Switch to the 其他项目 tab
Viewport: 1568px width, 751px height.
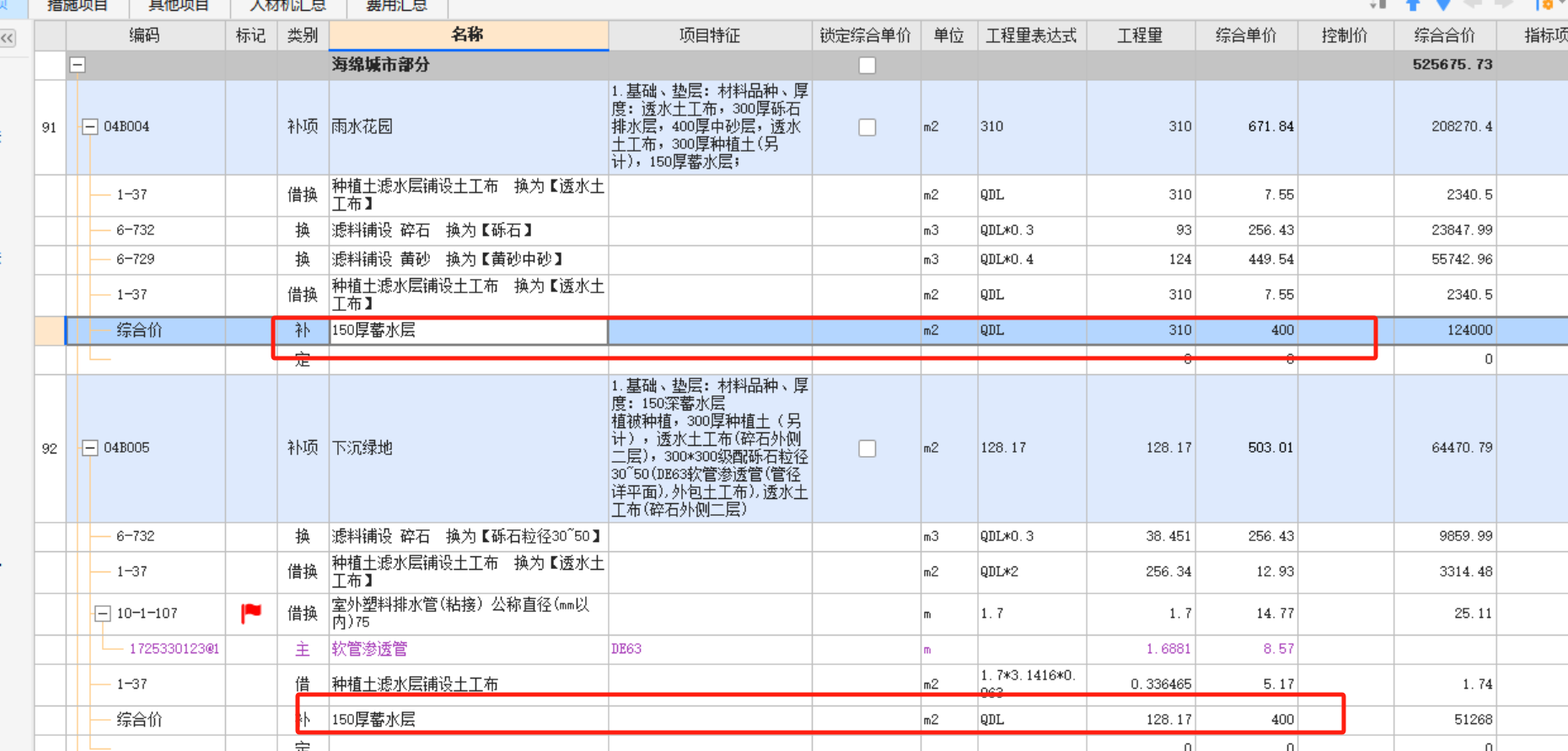coord(178,7)
